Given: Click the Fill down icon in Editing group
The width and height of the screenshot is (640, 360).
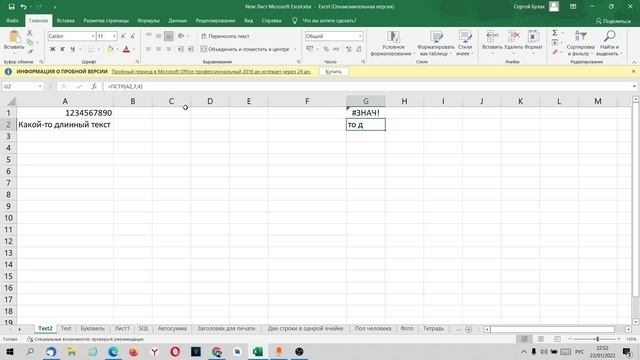Looking at the screenshot, I should tap(555, 42).
